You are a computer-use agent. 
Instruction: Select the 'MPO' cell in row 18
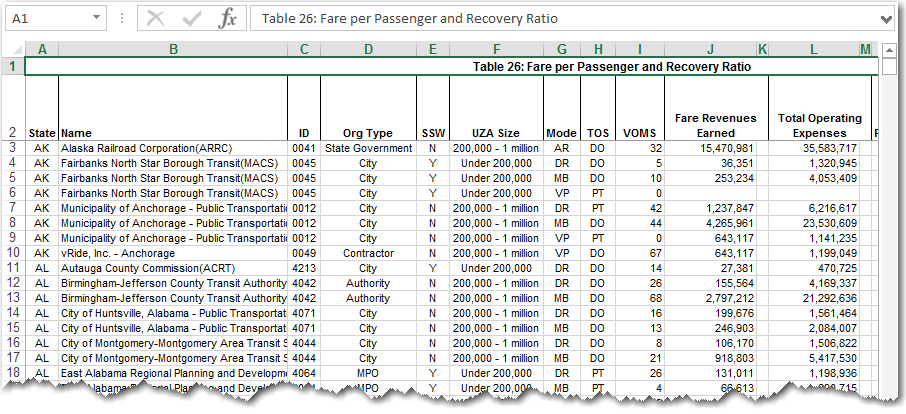pyautogui.click(x=369, y=373)
